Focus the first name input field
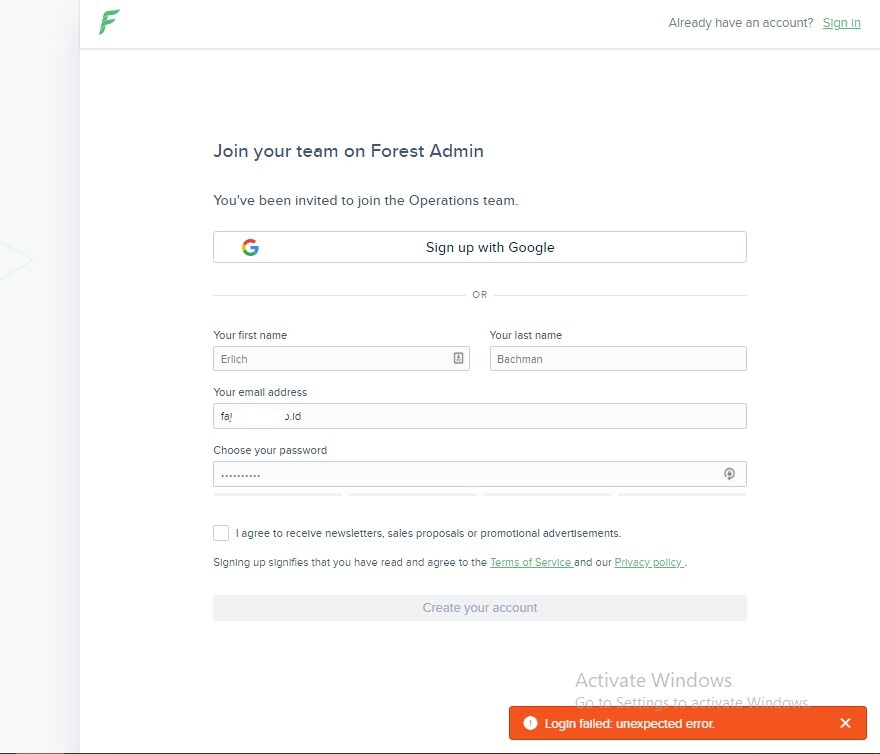The image size is (880, 754). click(x=330, y=359)
